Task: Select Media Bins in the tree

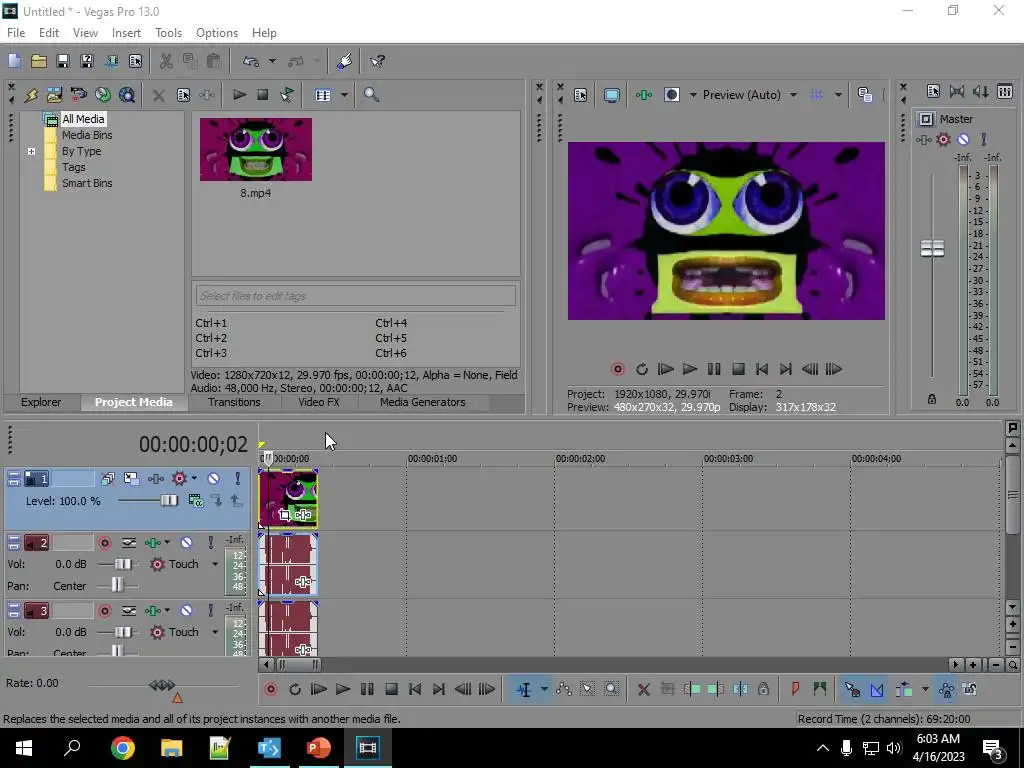Action: point(87,135)
